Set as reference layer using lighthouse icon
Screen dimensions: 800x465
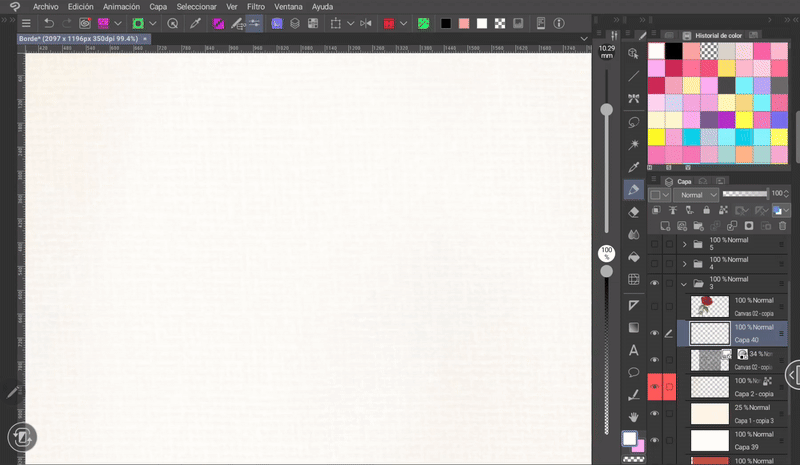click(x=673, y=210)
